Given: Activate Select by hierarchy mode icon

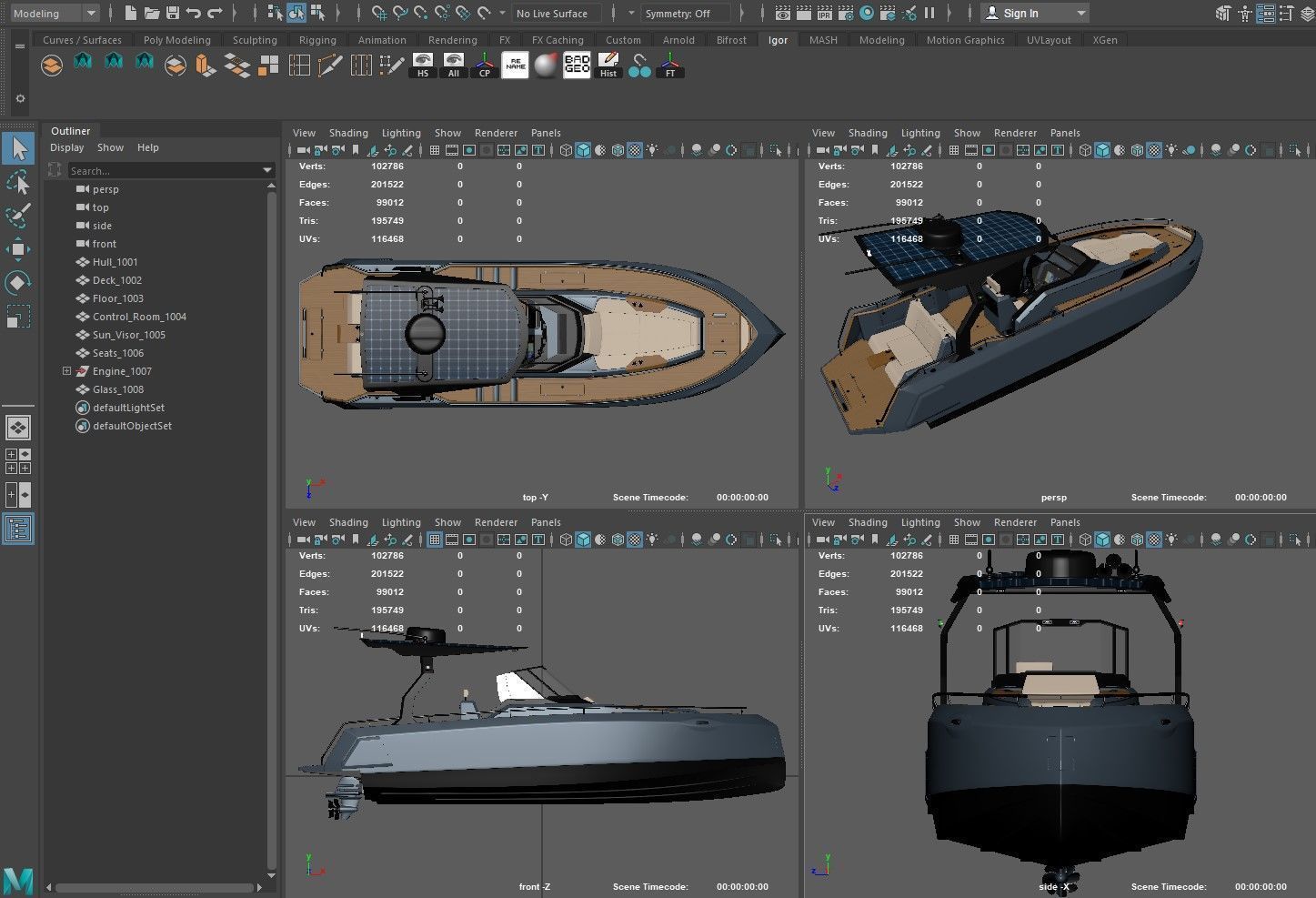Looking at the screenshot, I should click(276, 13).
